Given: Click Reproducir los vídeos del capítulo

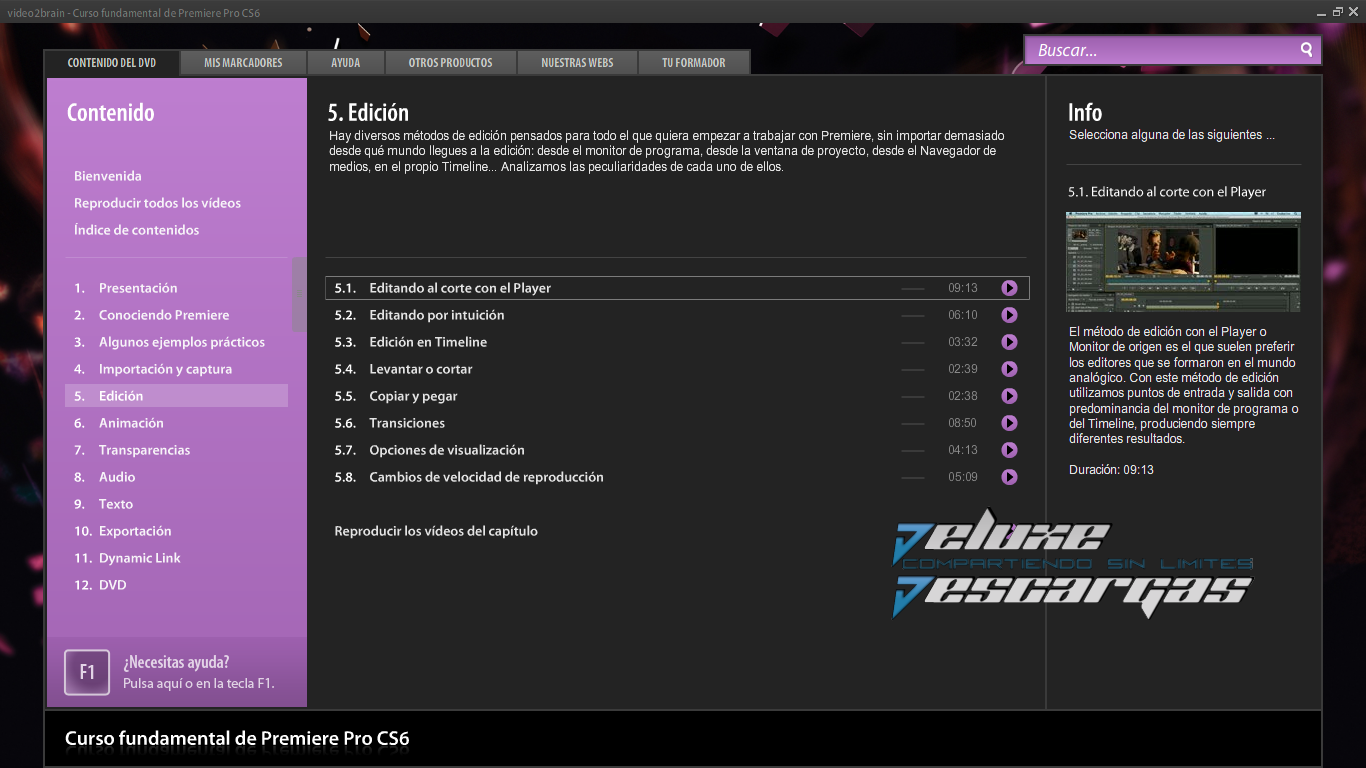Looking at the screenshot, I should tap(436, 531).
